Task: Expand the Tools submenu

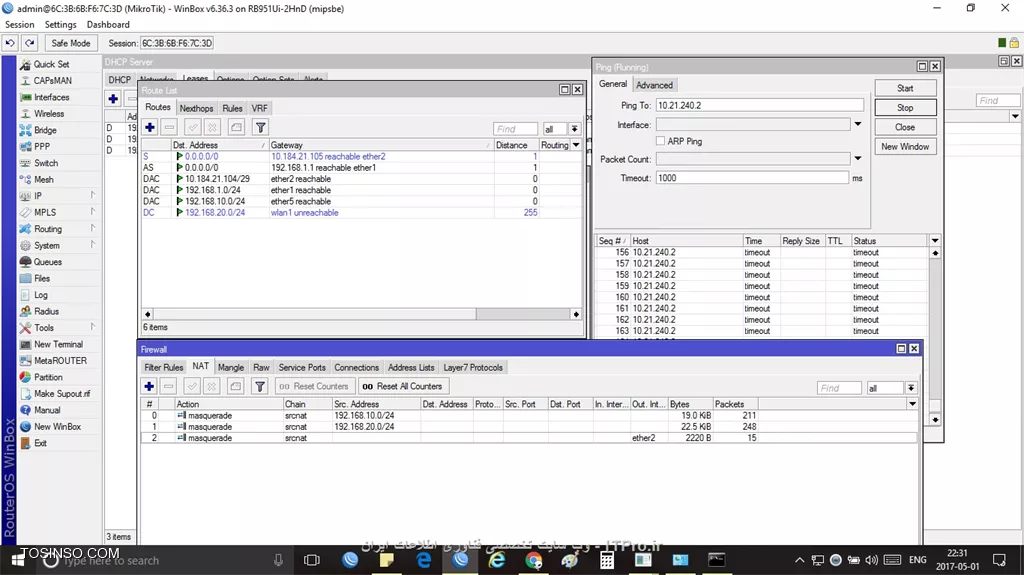Action: point(59,327)
